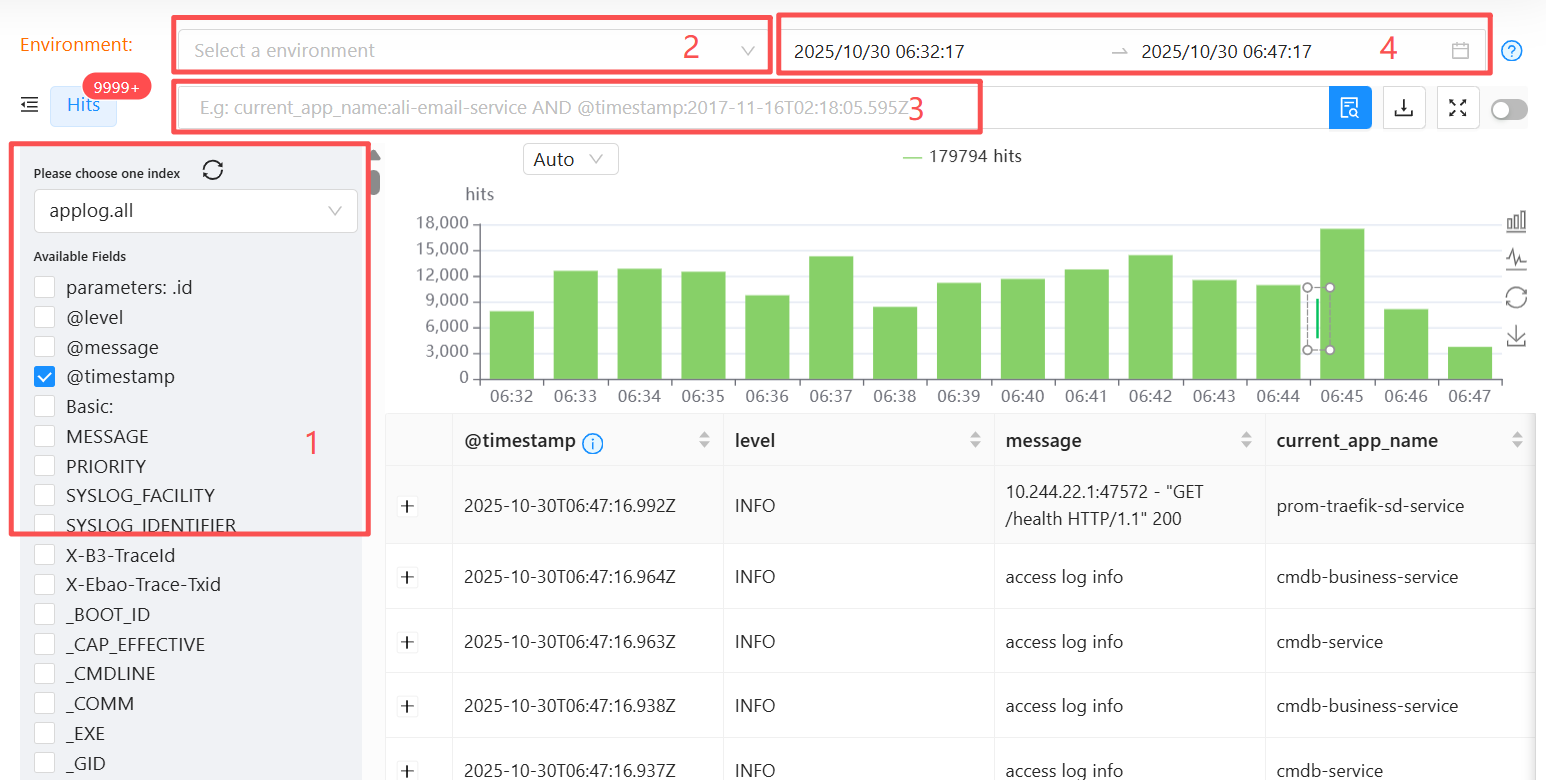The width and height of the screenshot is (1546, 780).
Task: Toggle the 179794 hits legend item
Action: [962, 156]
